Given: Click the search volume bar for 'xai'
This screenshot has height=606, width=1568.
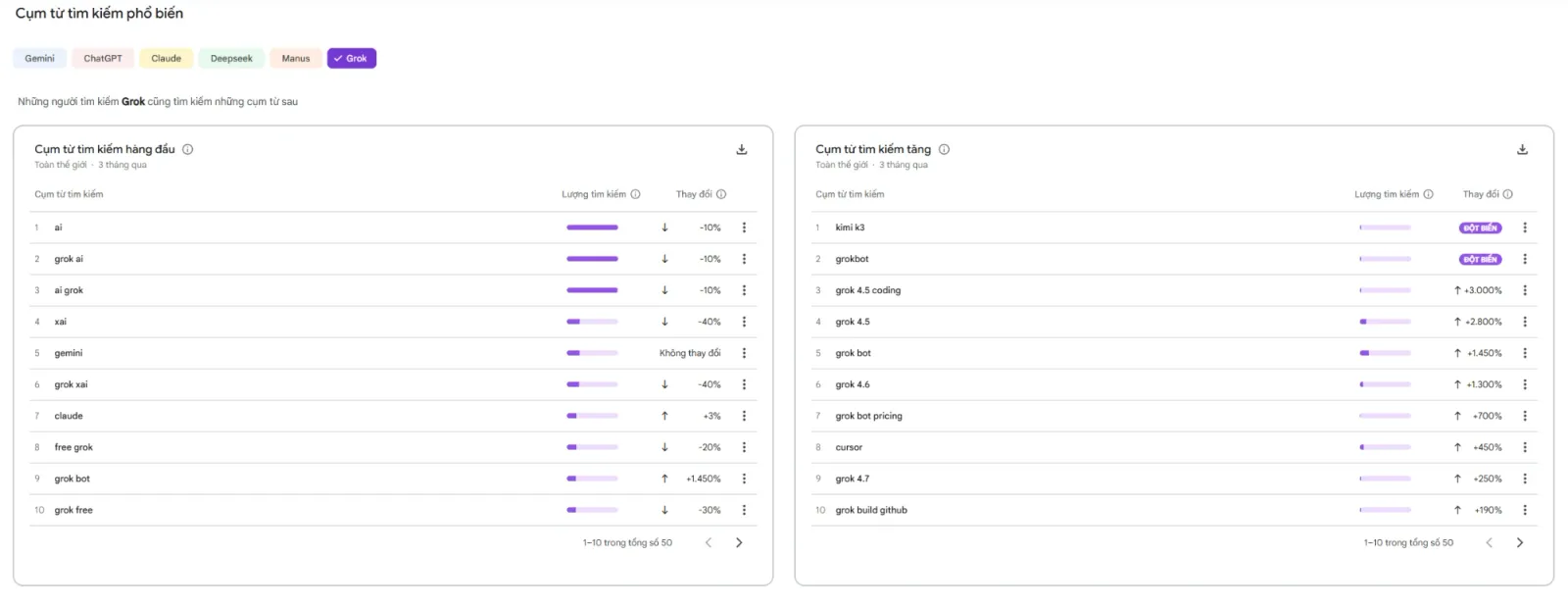Looking at the screenshot, I should click(x=592, y=322).
